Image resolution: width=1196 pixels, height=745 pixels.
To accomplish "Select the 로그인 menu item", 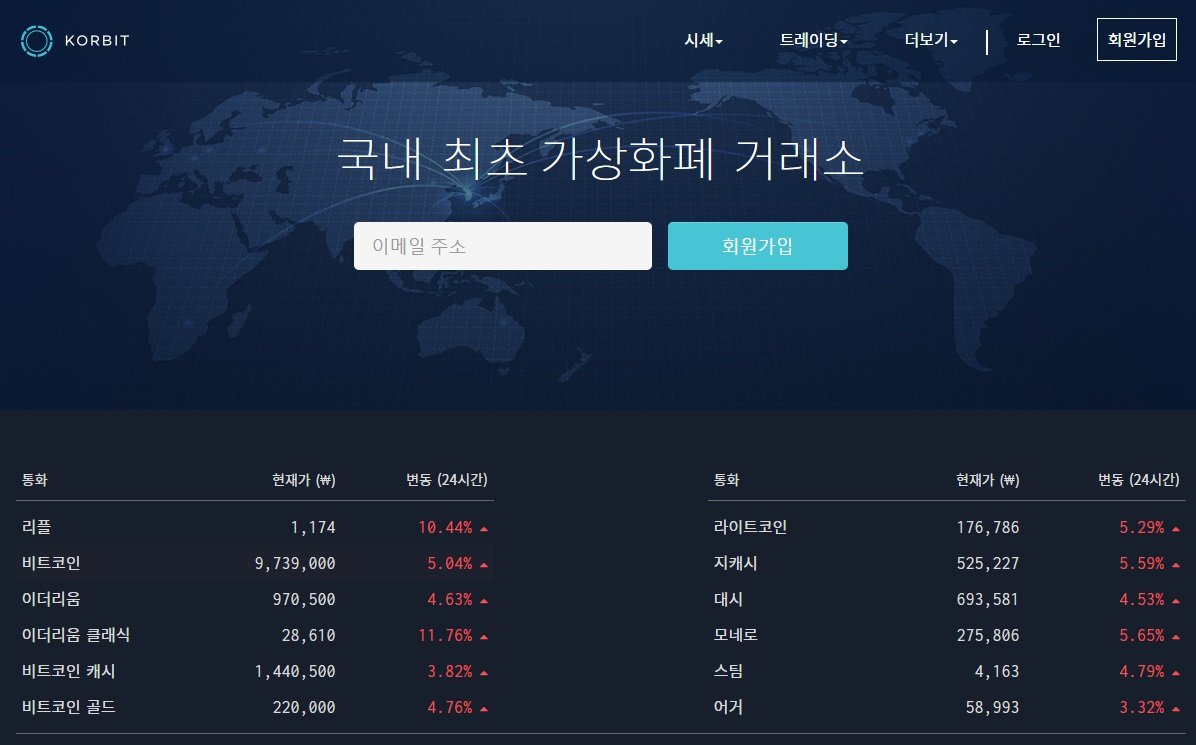I will [1038, 40].
